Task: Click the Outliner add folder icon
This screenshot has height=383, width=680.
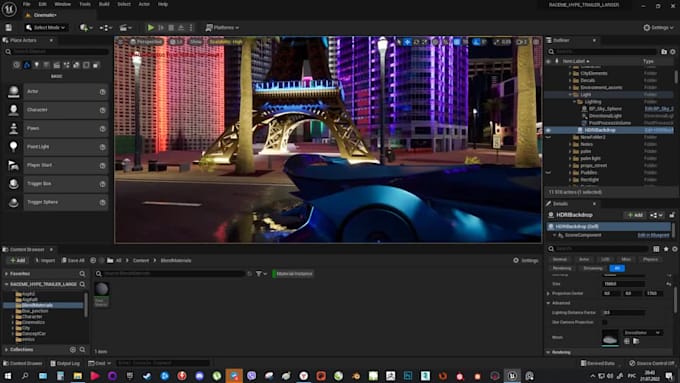Action: [x=664, y=52]
